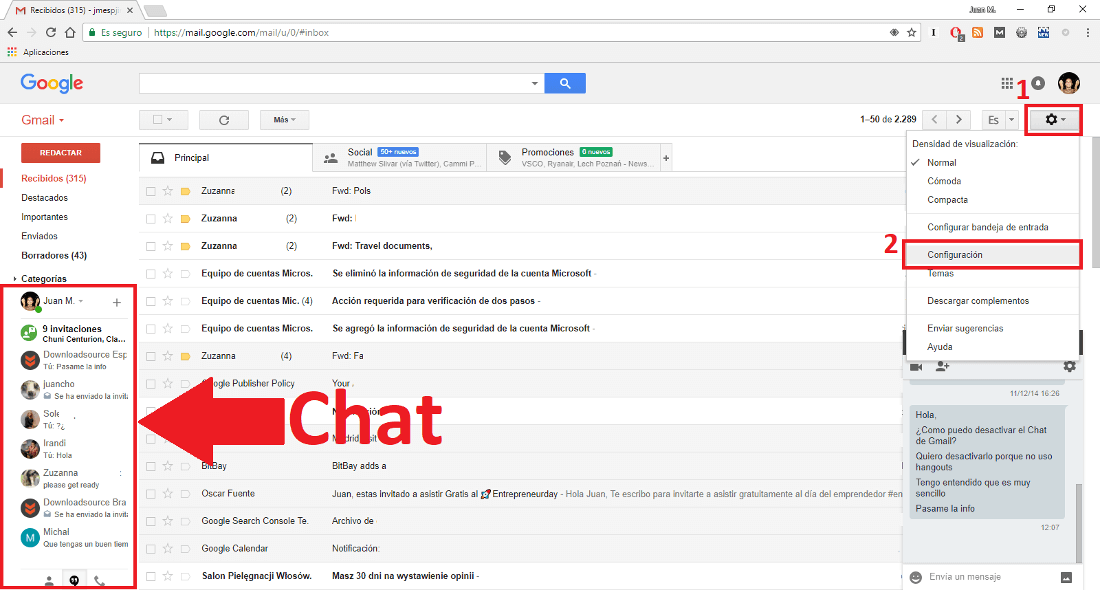This screenshot has width=1100, height=590.
Task: Tick checkbox for Google Calendar email
Action: point(151,549)
